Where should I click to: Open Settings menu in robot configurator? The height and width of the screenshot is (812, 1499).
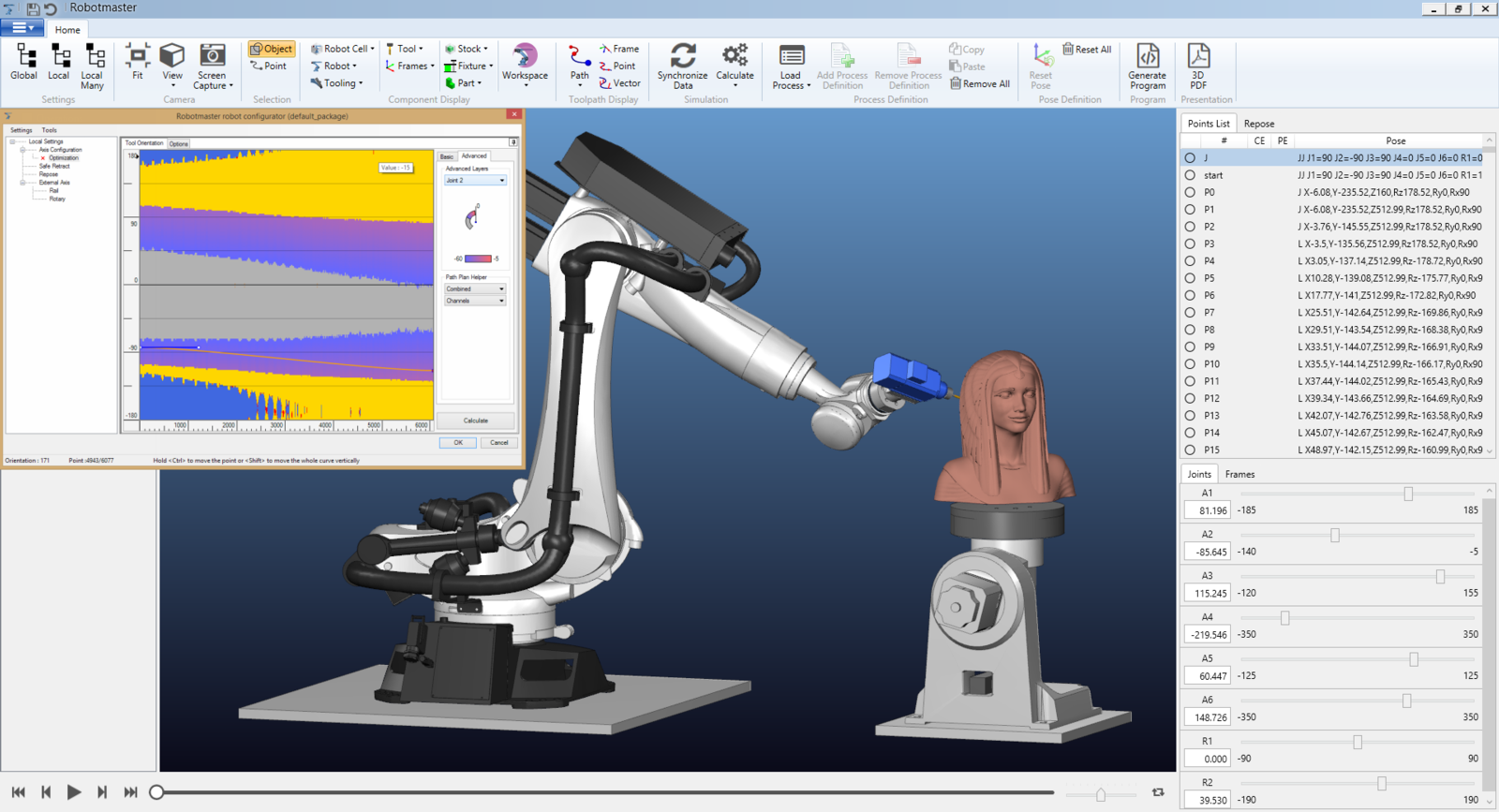point(21,130)
